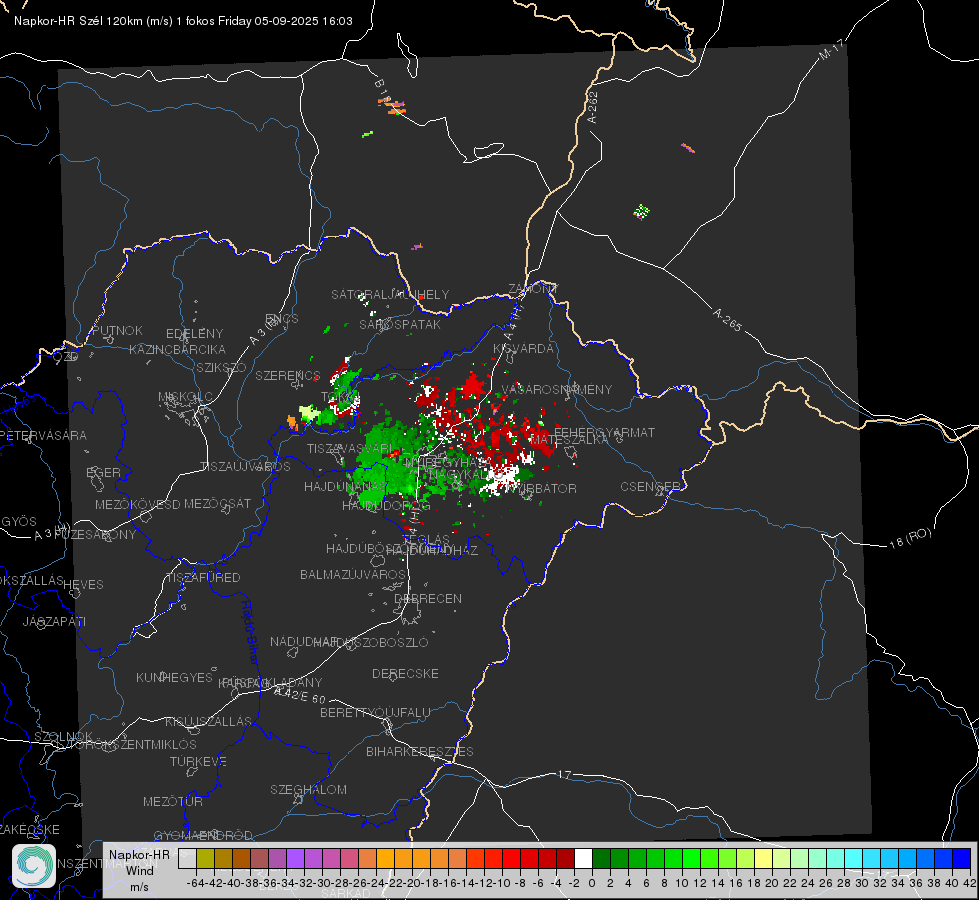Screen dimensions: 979x900
Task: Click the TISZAÚJVÁROS city label
Action: 245,467
